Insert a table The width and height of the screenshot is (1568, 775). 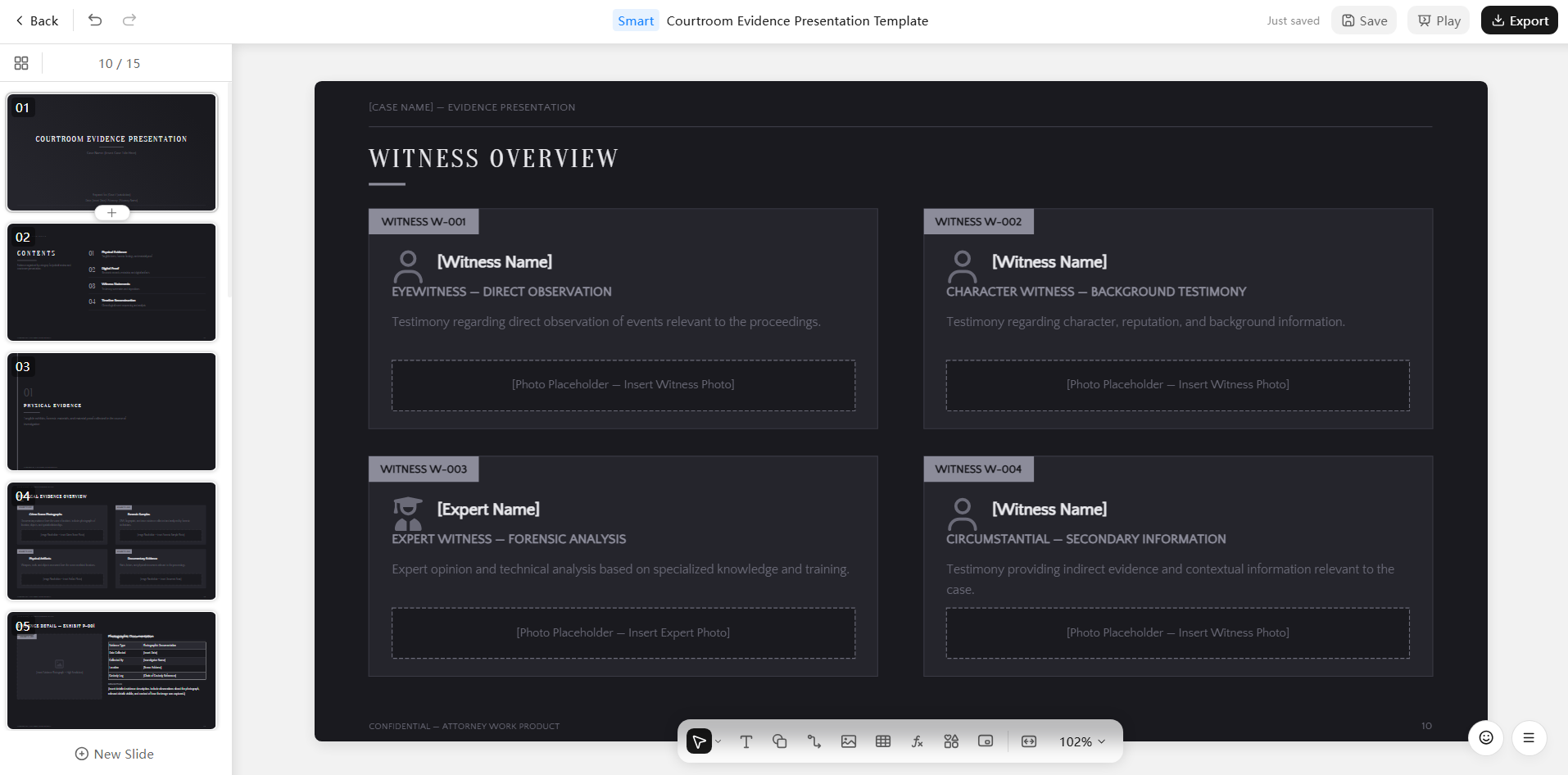pos(883,741)
